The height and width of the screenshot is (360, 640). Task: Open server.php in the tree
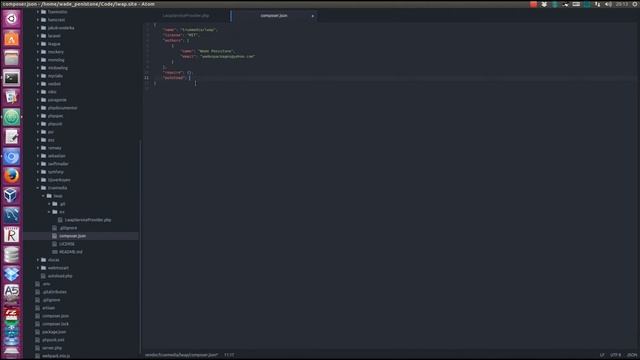(x=52, y=348)
